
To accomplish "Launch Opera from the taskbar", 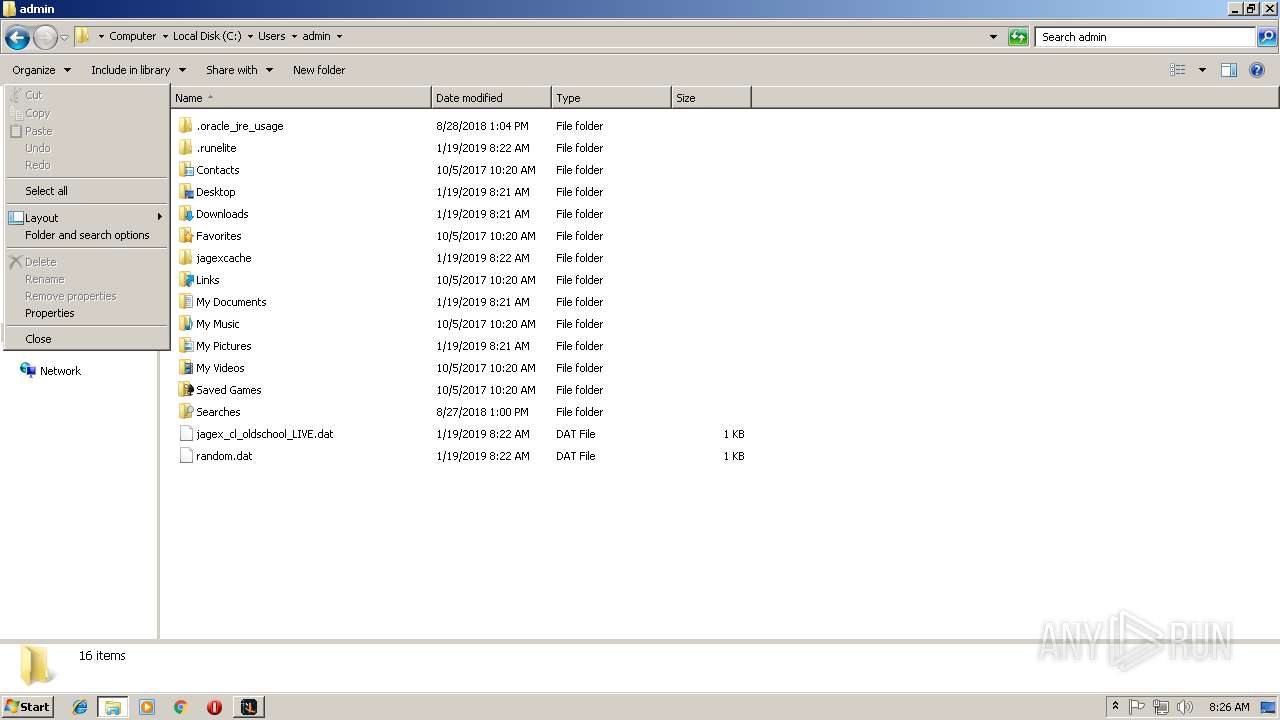I will 214,707.
